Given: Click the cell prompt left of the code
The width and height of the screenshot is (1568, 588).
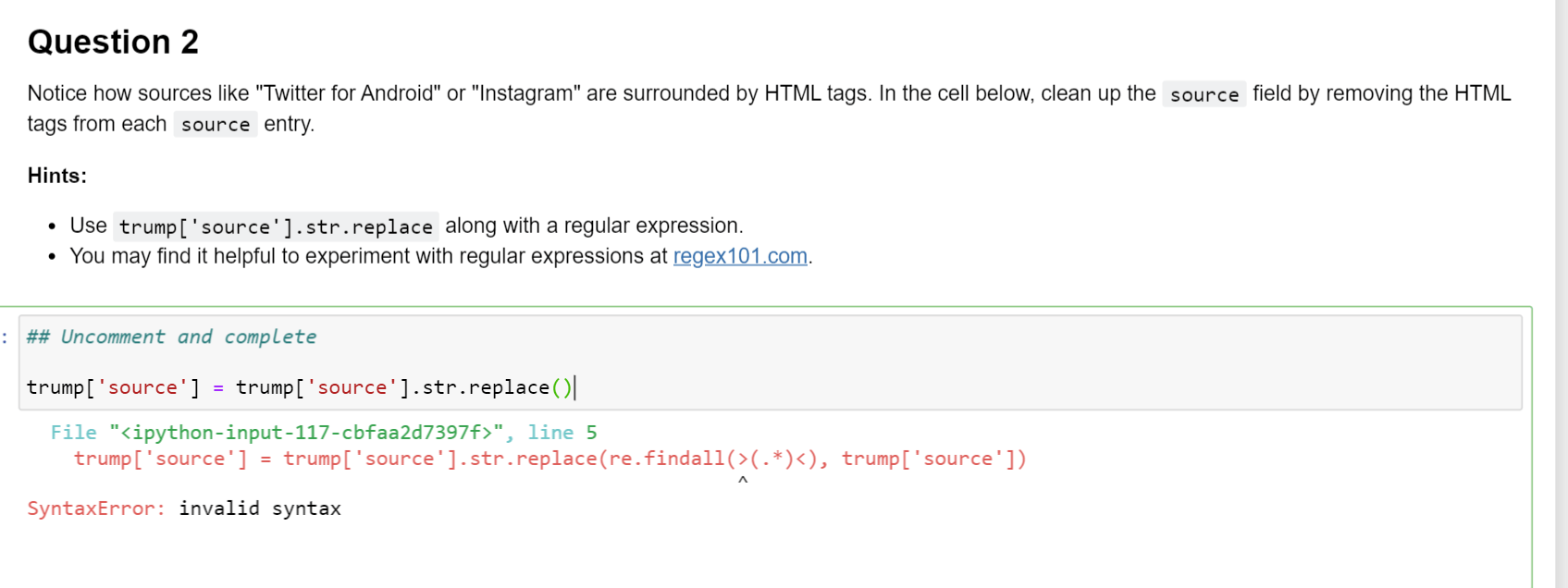Looking at the screenshot, I should (x=6, y=337).
